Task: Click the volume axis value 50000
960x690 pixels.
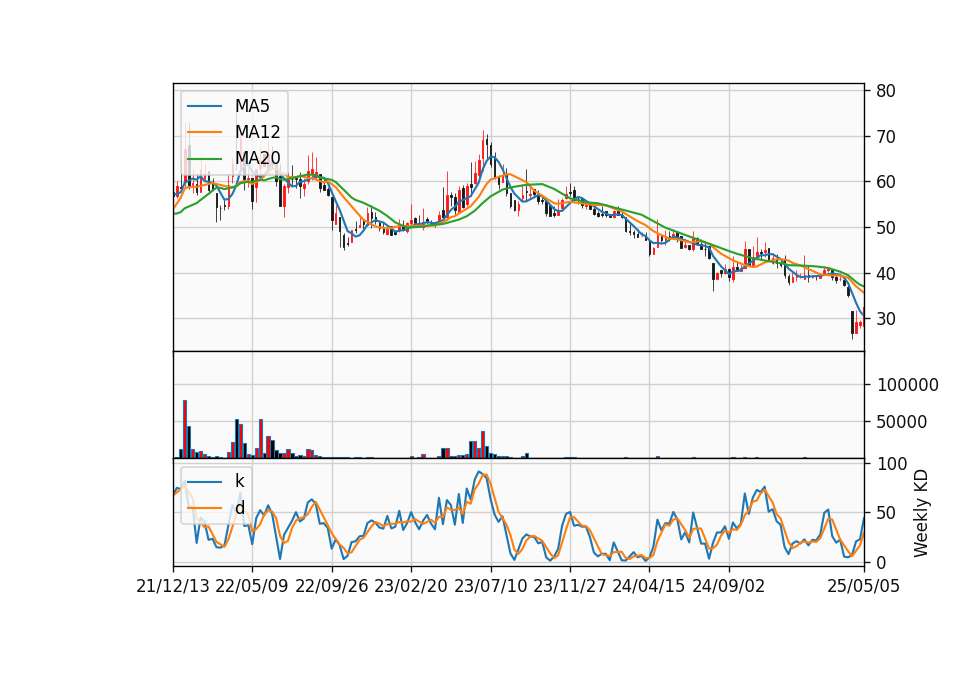Action: point(902,422)
